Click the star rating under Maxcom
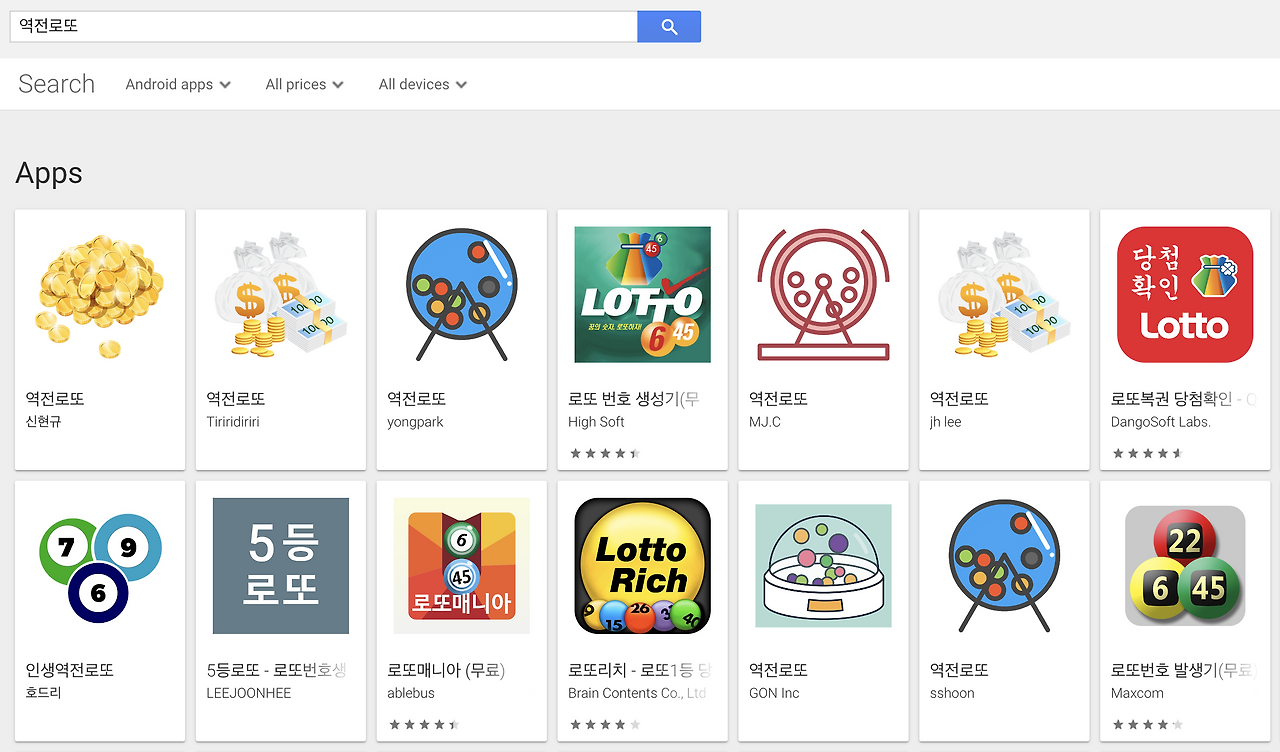This screenshot has width=1280, height=752. tap(1148, 724)
